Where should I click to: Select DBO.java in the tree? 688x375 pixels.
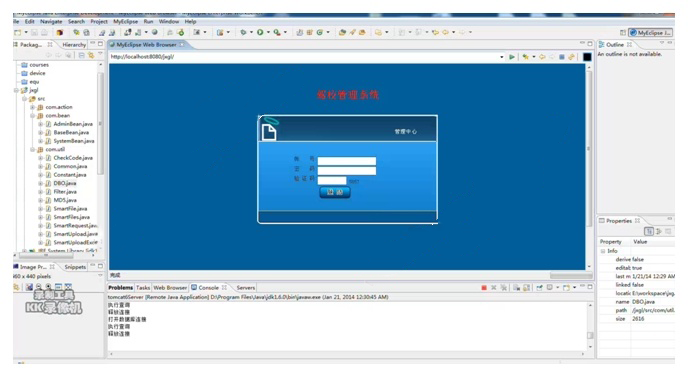(64, 183)
